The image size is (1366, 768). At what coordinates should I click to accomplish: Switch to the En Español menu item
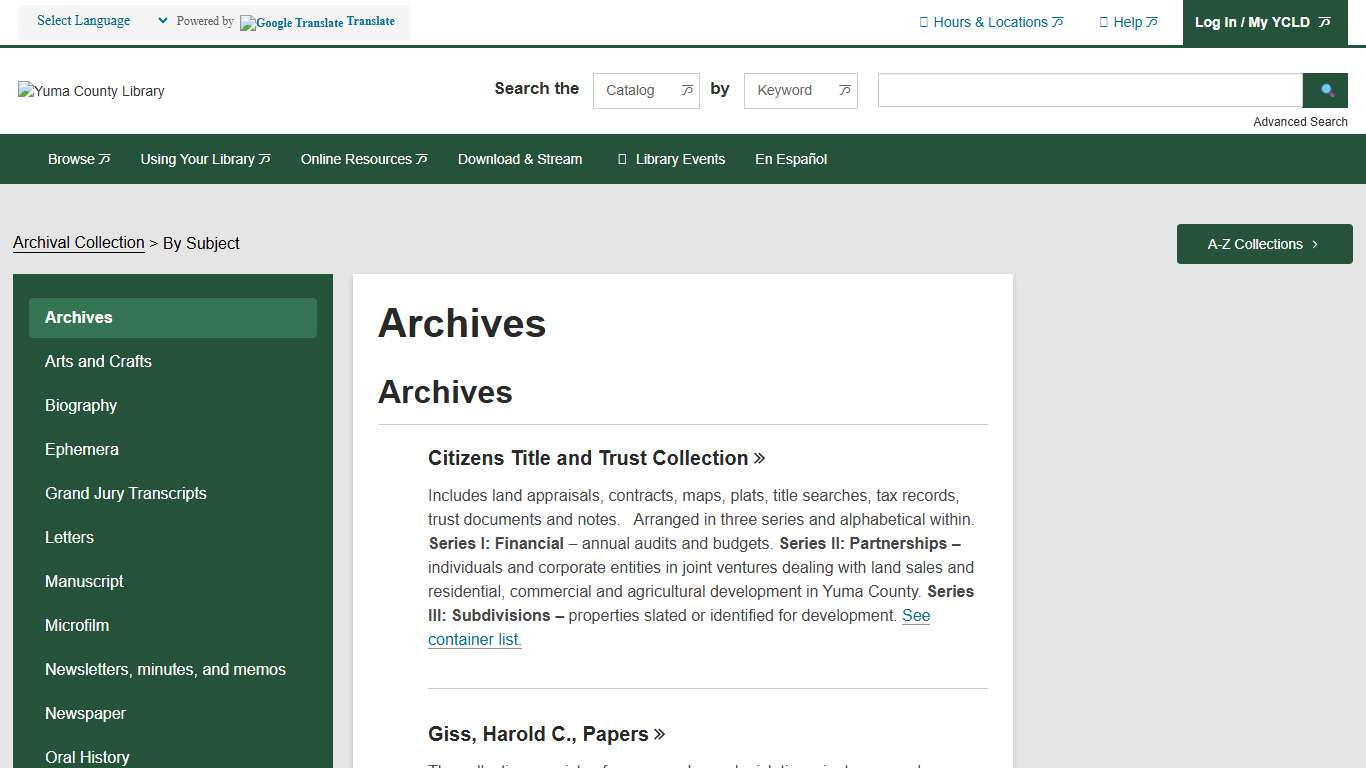[791, 158]
